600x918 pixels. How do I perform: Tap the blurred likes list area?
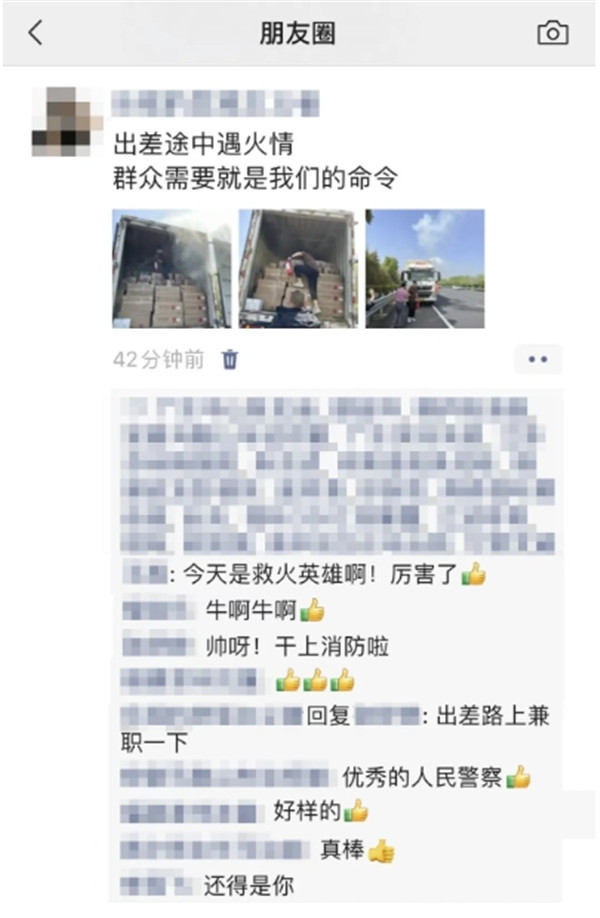click(x=338, y=475)
